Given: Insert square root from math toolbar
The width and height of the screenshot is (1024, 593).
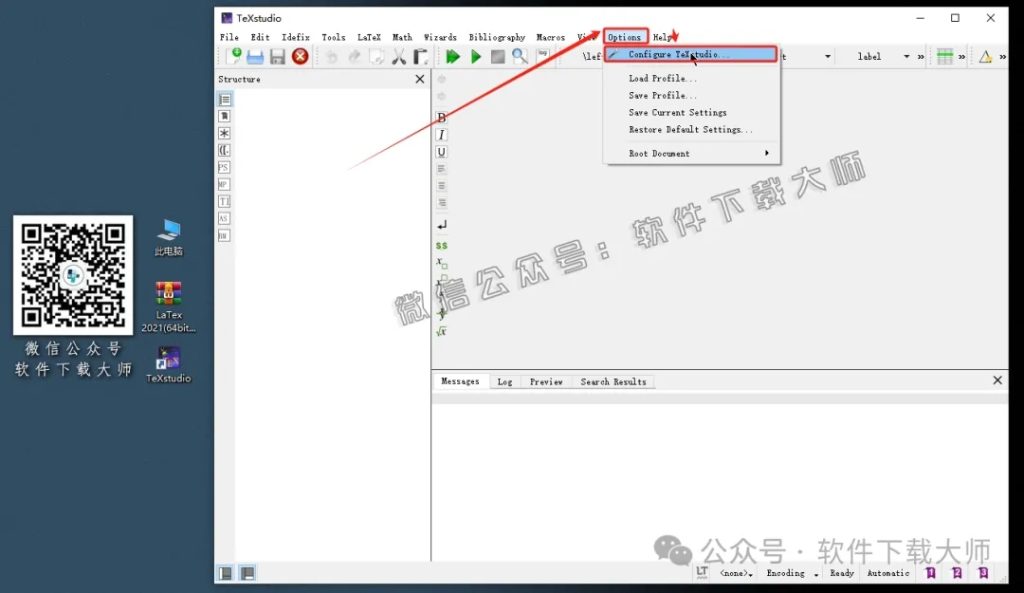Looking at the screenshot, I should (442, 331).
